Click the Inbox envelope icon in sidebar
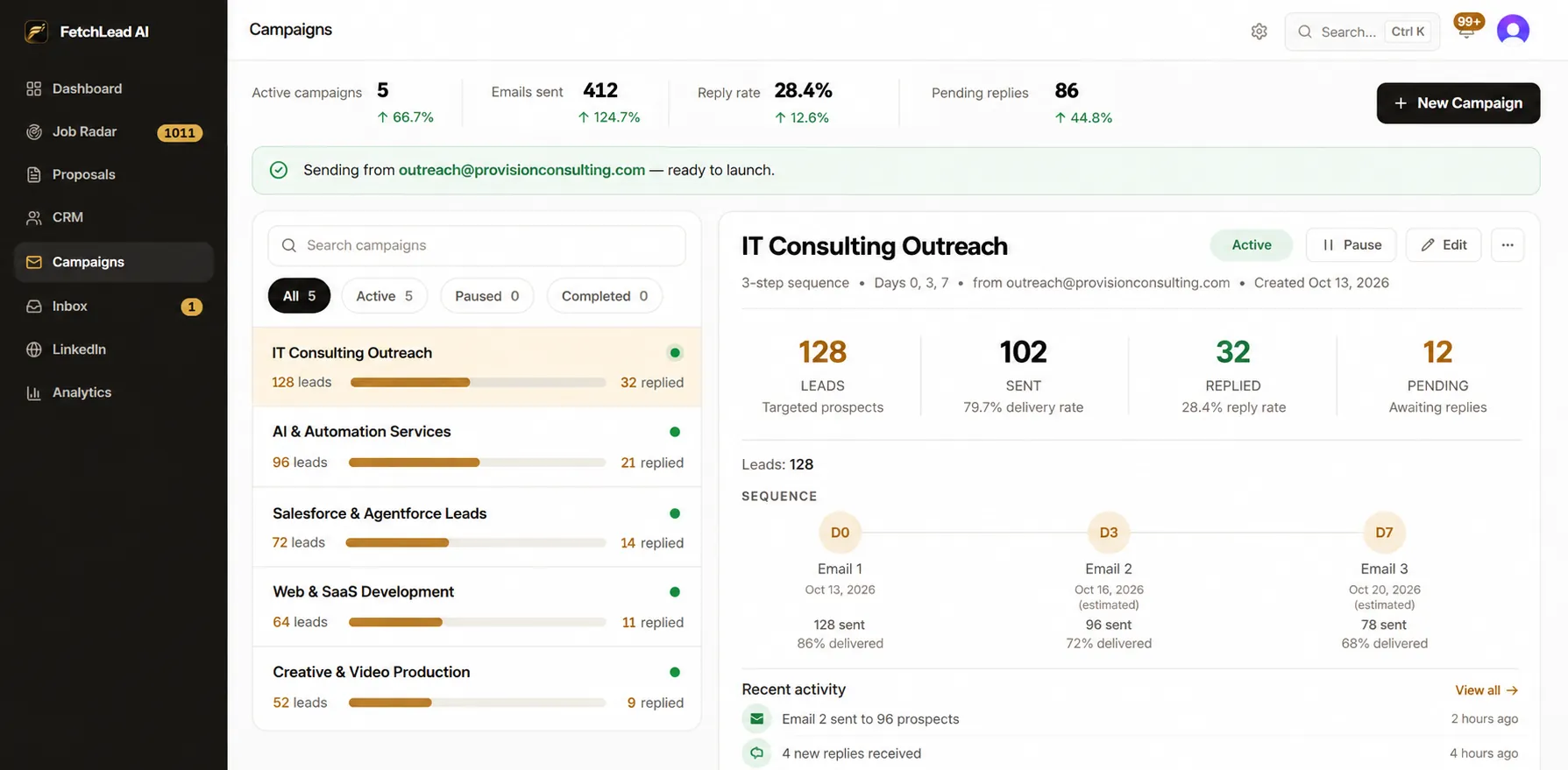Screen dimensions: 1568x770 pos(34,306)
